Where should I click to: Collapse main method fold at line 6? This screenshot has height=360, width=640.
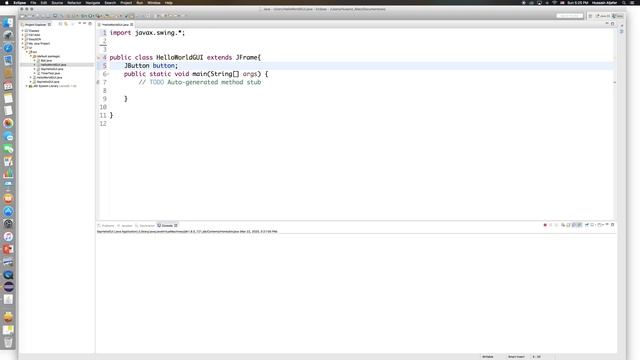pos(108,74)
